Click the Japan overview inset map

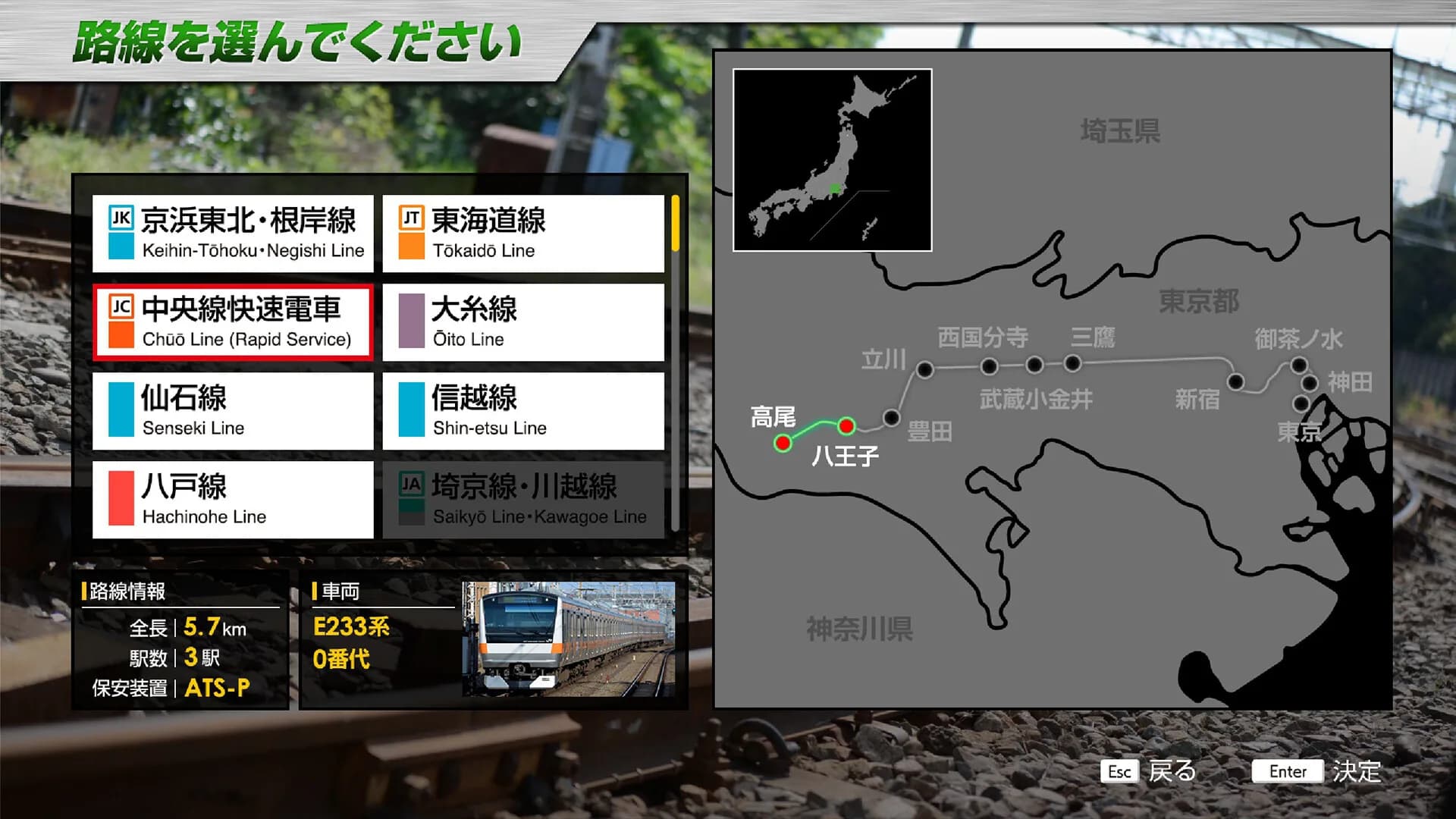[833, 160]
